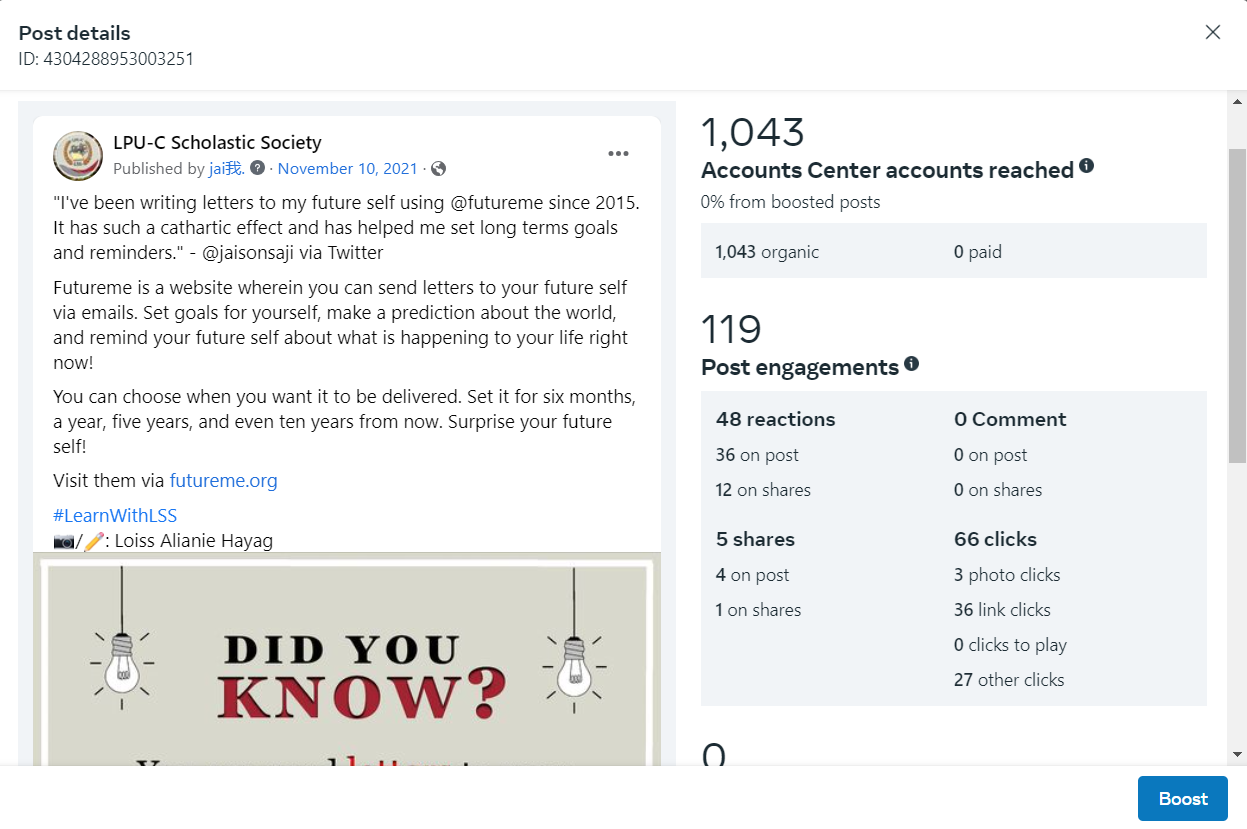Click the LPU-C Scholastic Society page name

pyautogui.click(x=217, y=143)
